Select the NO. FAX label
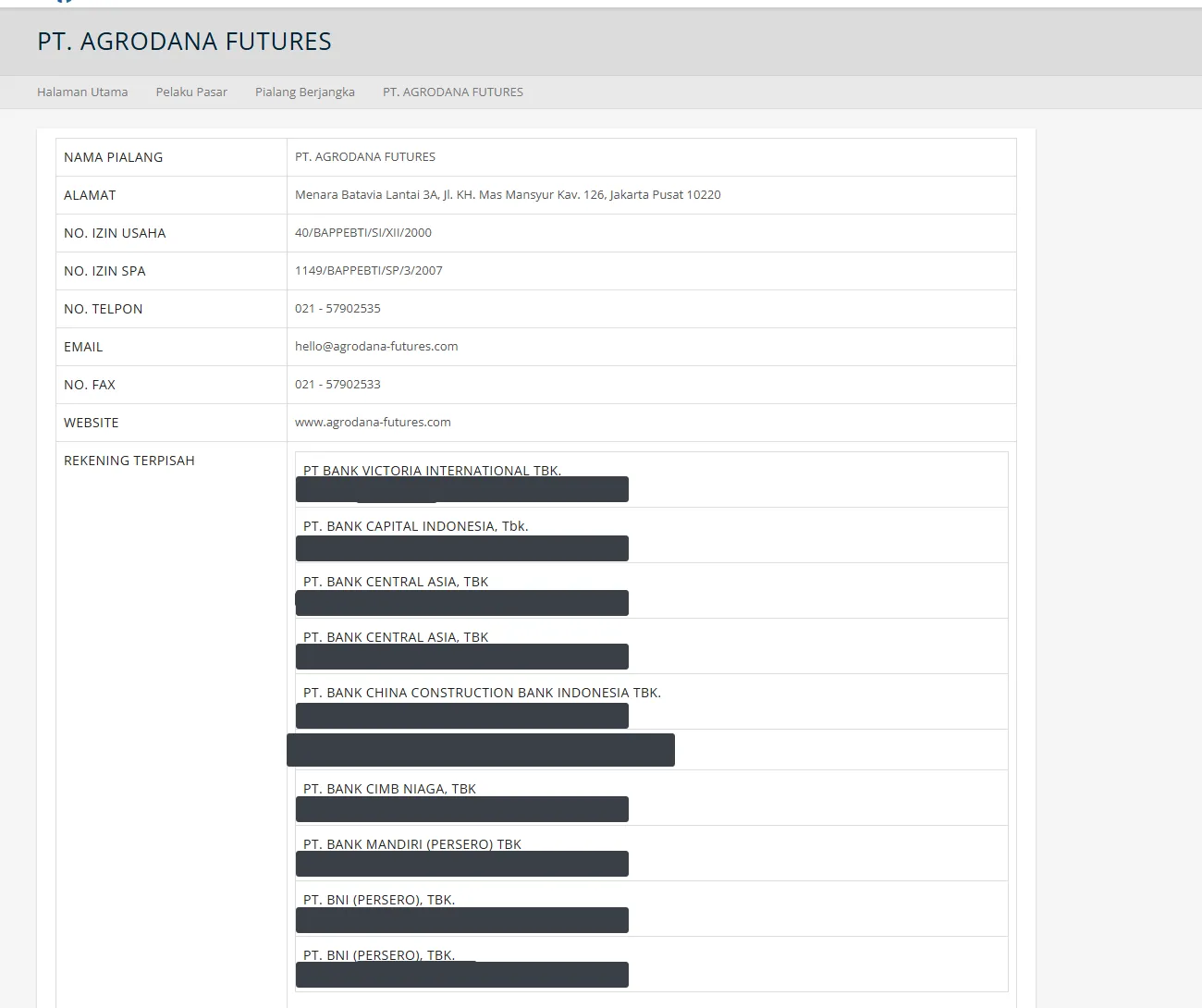This screenshot has width=1202, height=1008. 90,385
